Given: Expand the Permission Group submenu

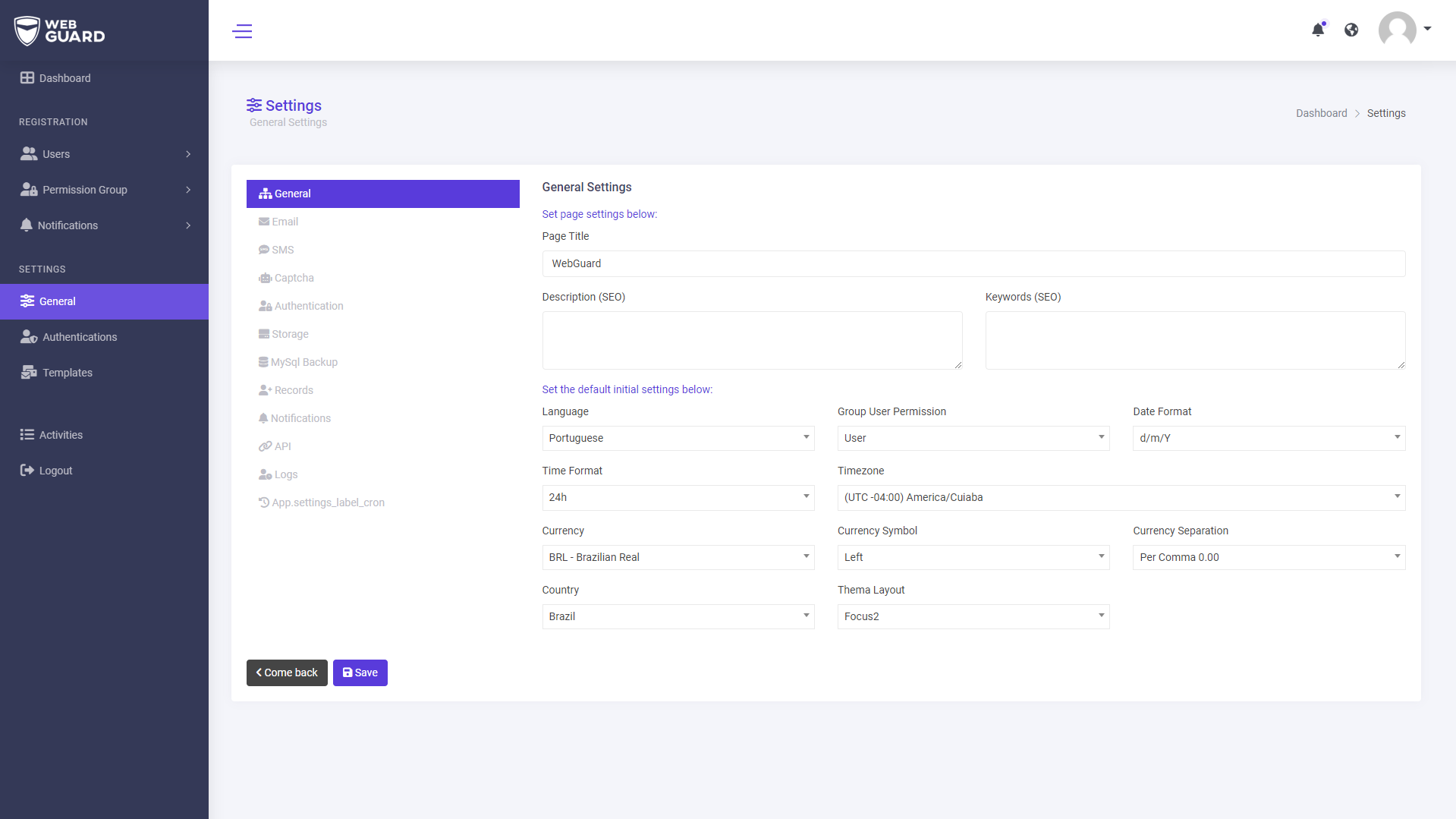Looking at the screenshot, I should (105, 190).
